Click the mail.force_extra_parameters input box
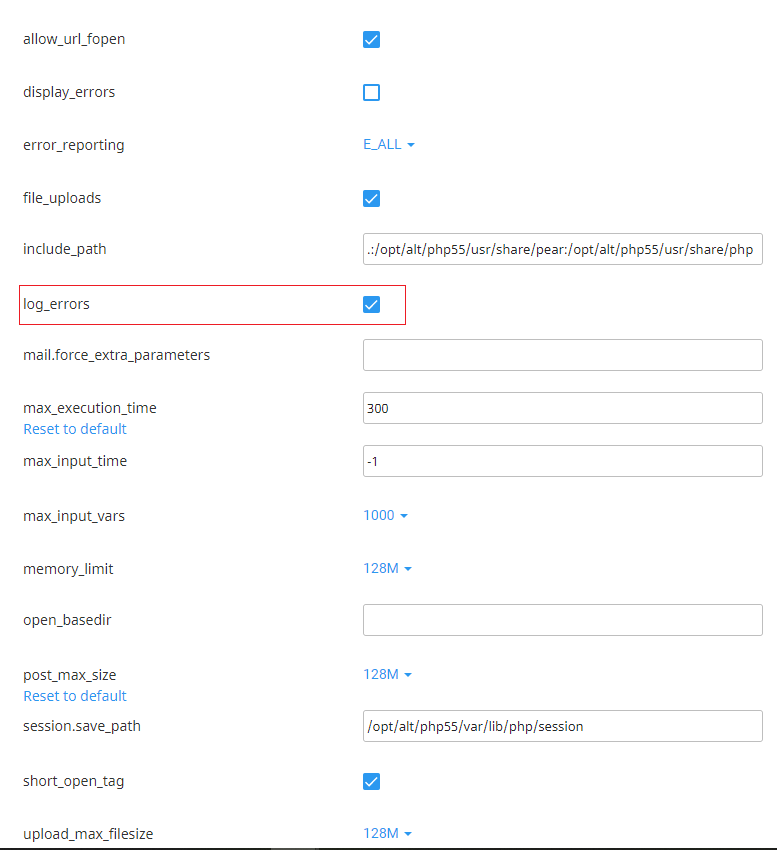 (x=563, y=355)
